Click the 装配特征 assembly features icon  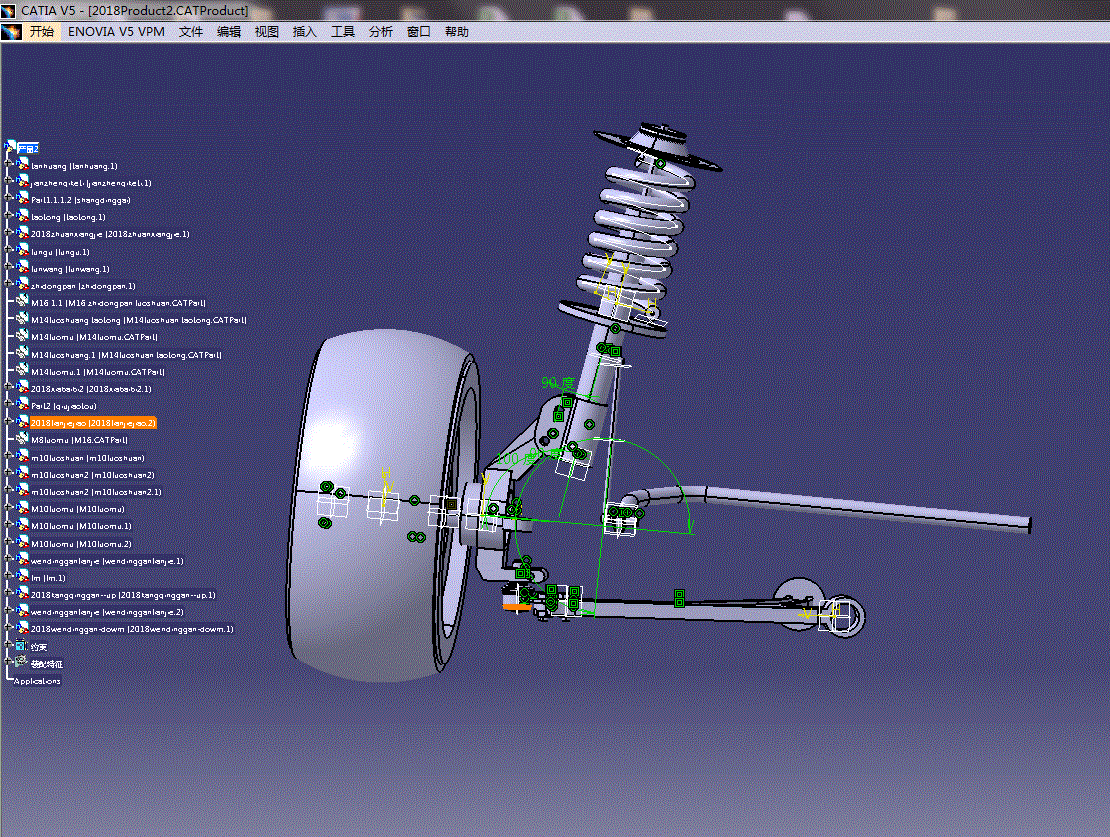click(21, 662)
